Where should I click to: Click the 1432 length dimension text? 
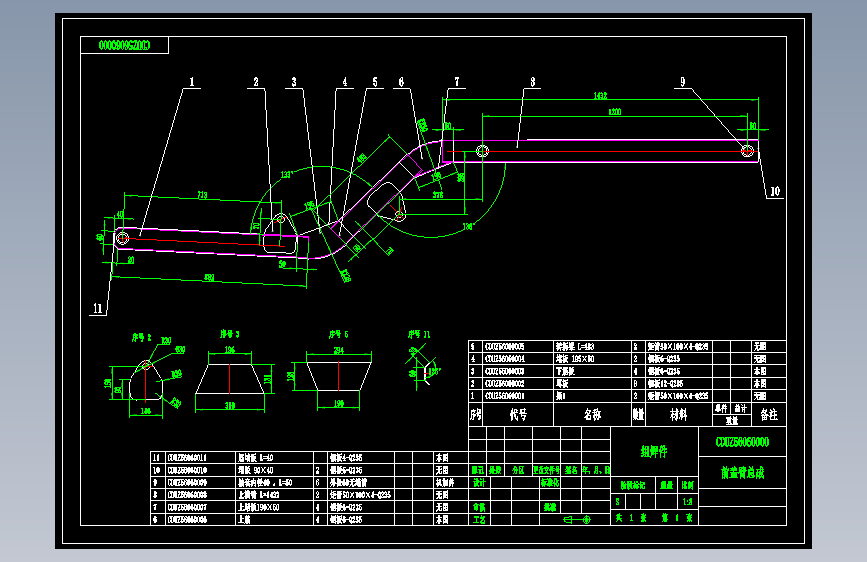[x=600, y=96]
